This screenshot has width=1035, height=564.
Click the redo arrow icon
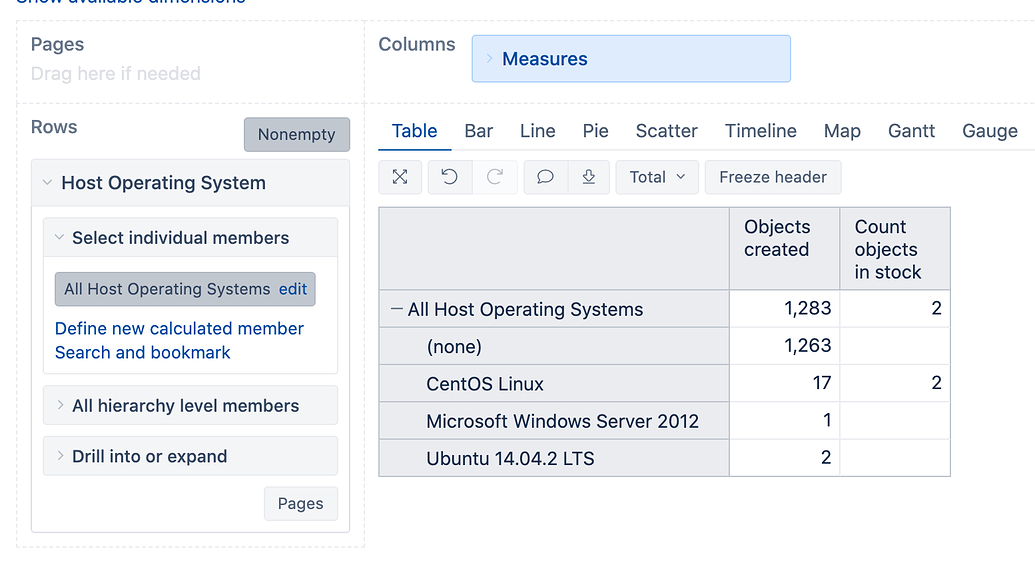tap(494, 177)
